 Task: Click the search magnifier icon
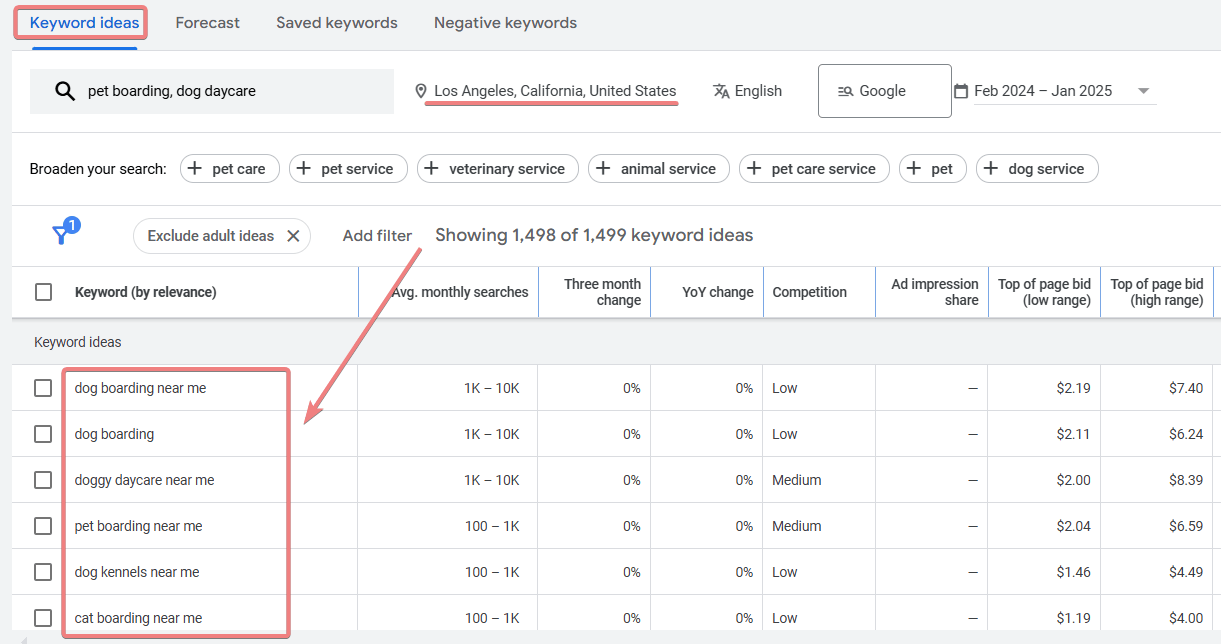[65, 91]
